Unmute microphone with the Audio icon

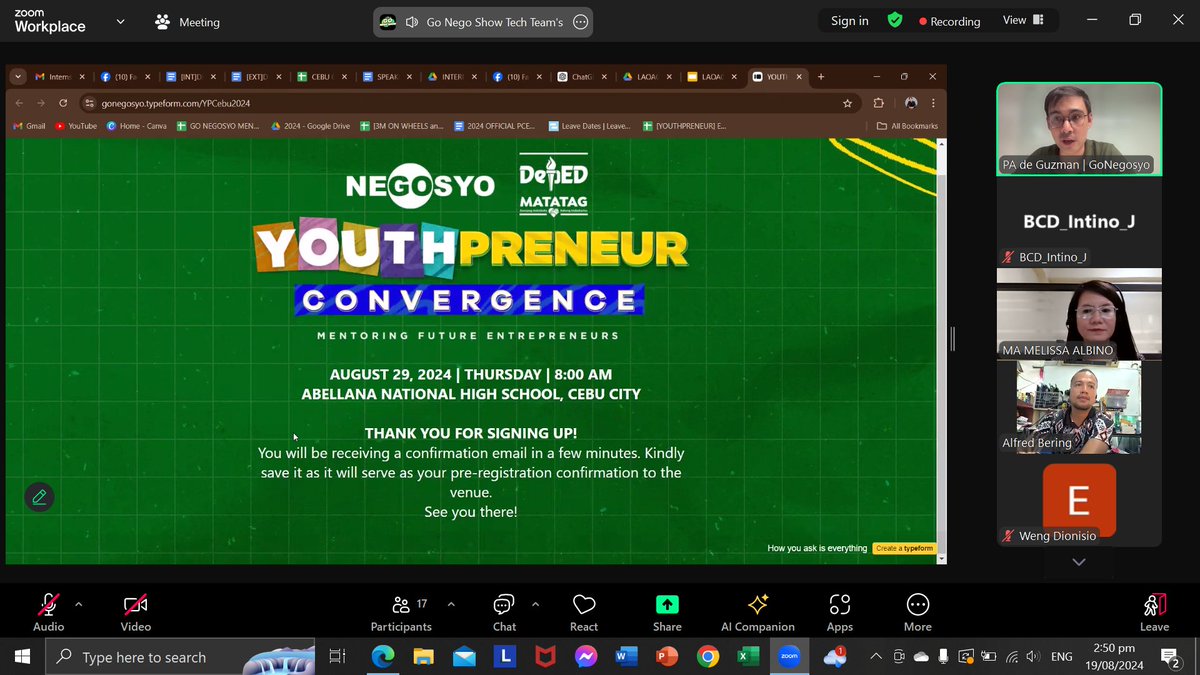[x=48, y=604]
